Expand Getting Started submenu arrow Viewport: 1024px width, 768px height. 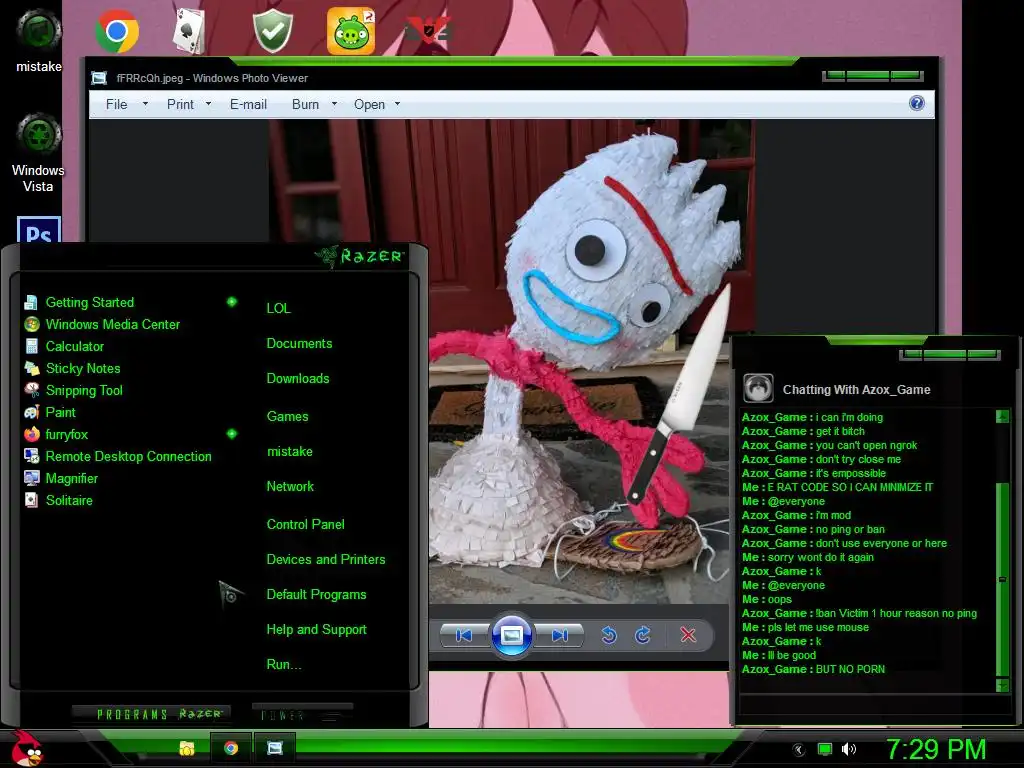coord(232,302)
